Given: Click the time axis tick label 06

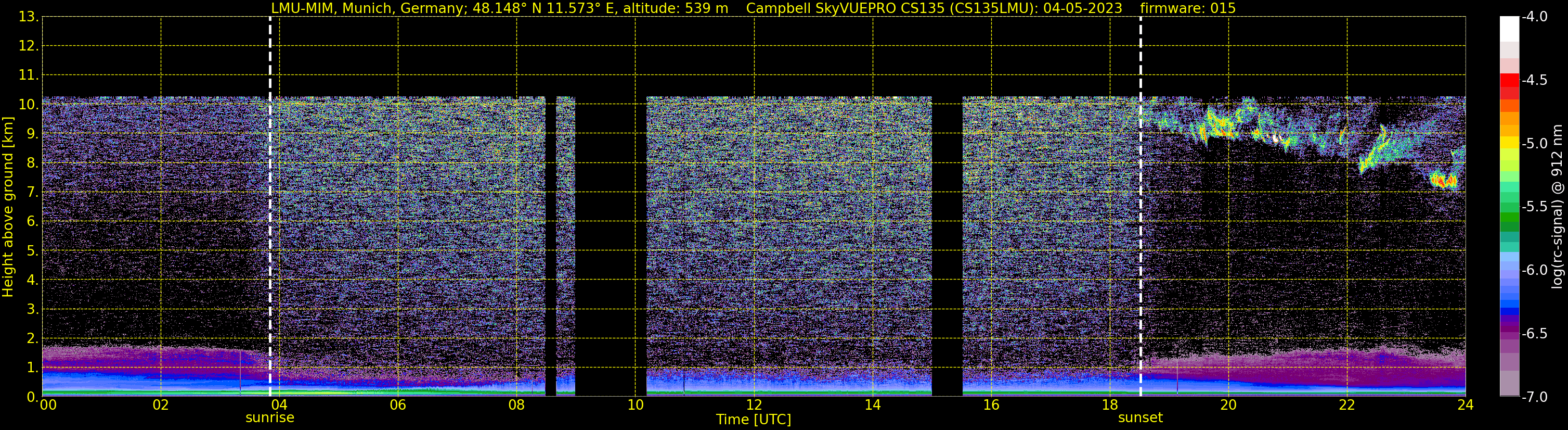Looking at the screenshot, I should point(398,405).
